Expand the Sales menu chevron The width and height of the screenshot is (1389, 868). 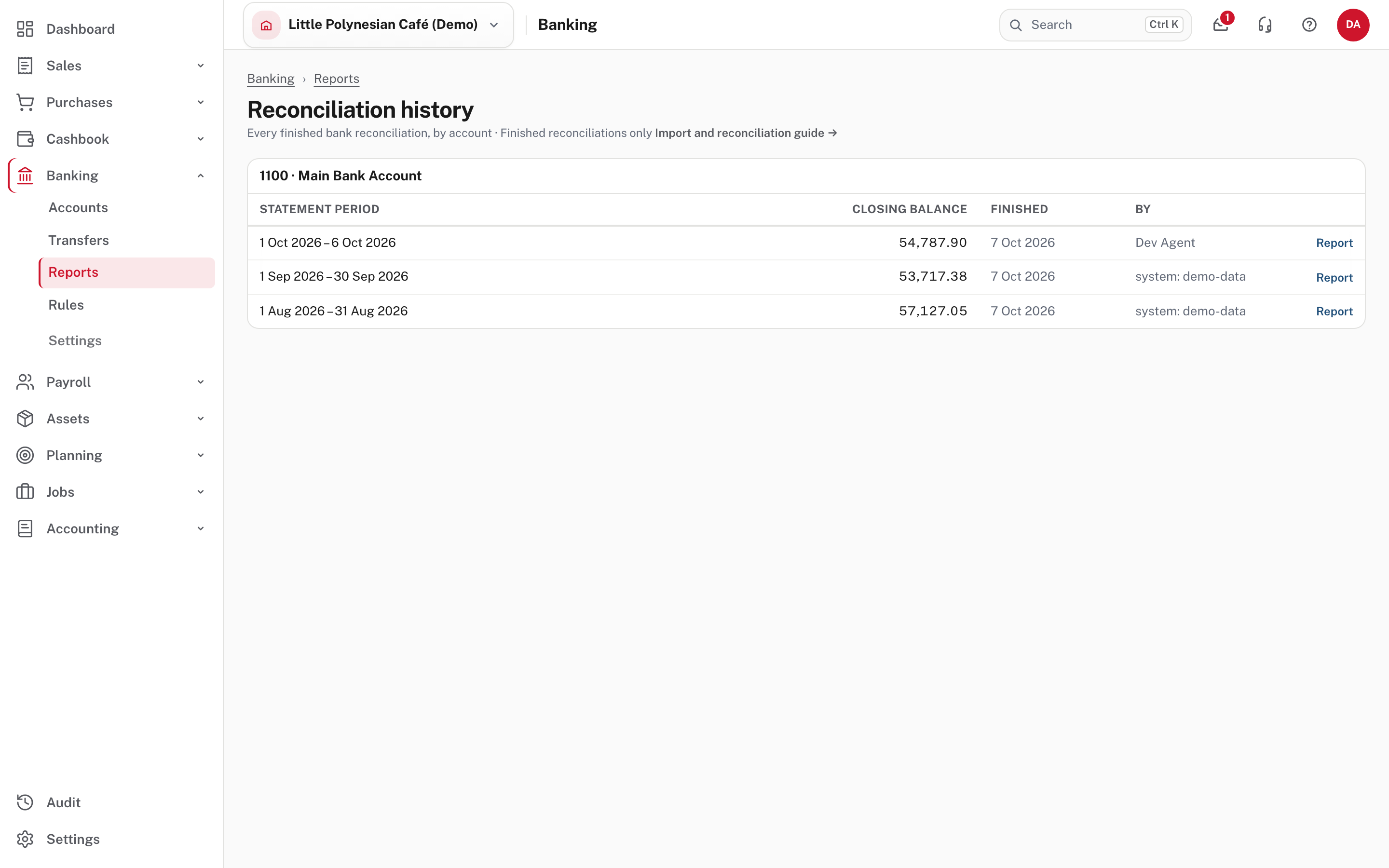tap(200, 66)
